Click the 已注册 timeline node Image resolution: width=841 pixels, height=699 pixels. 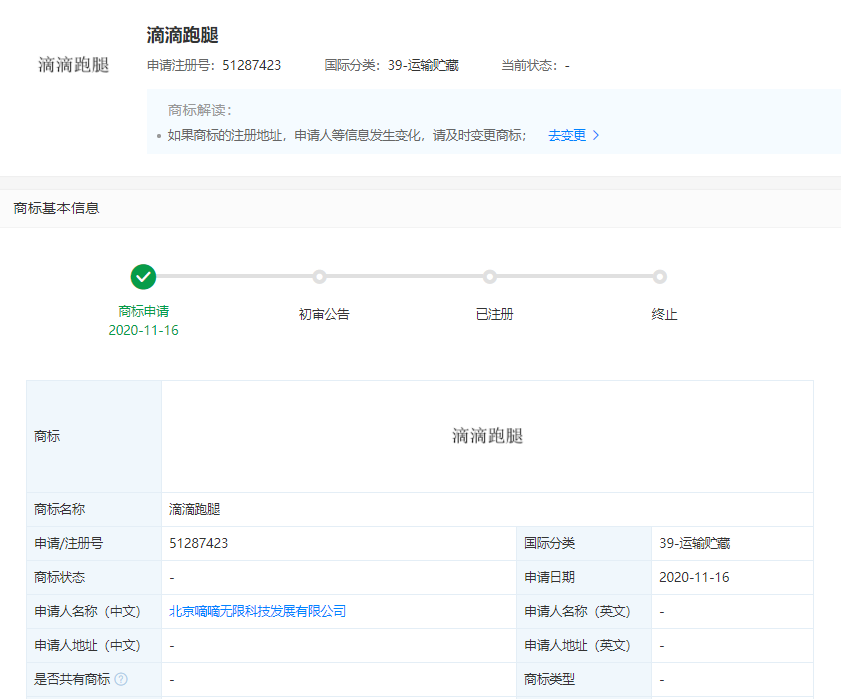tap(490, 277)
